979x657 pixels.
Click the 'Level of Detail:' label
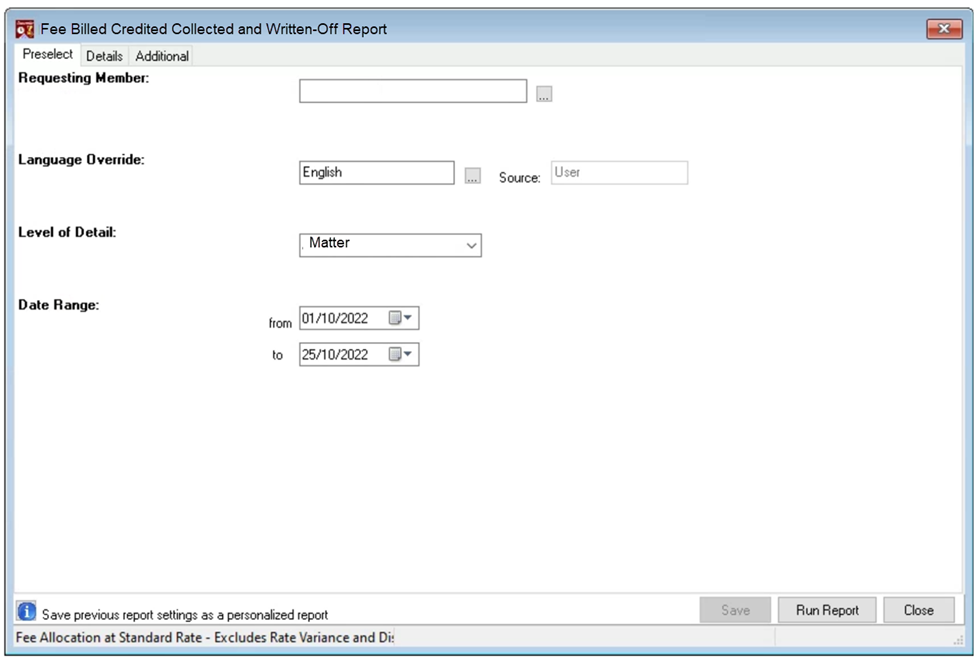point(67,232)
